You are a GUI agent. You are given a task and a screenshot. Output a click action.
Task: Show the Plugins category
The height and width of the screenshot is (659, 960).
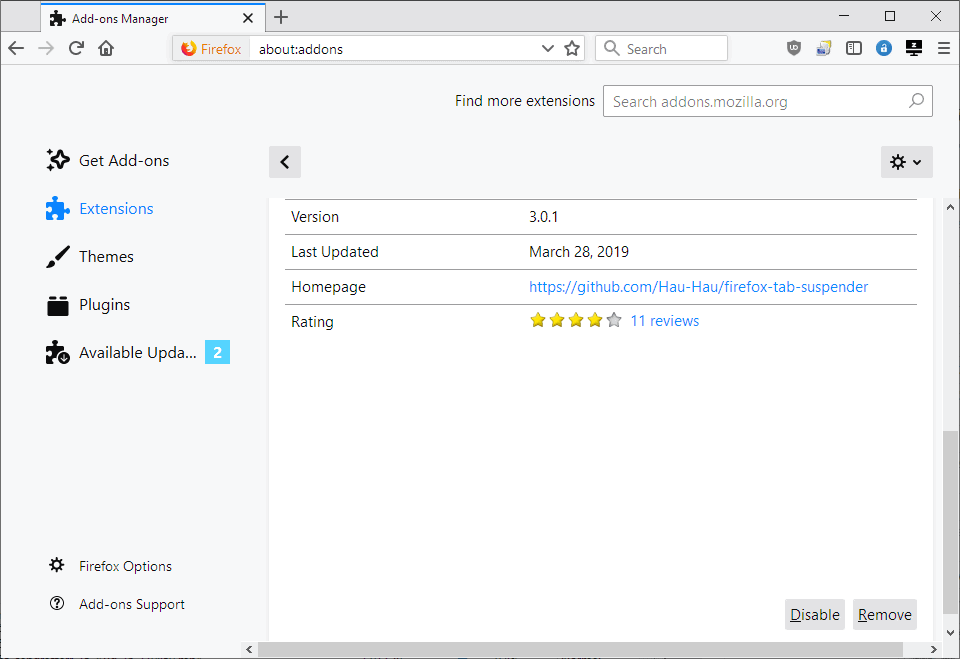coord(104,305)
